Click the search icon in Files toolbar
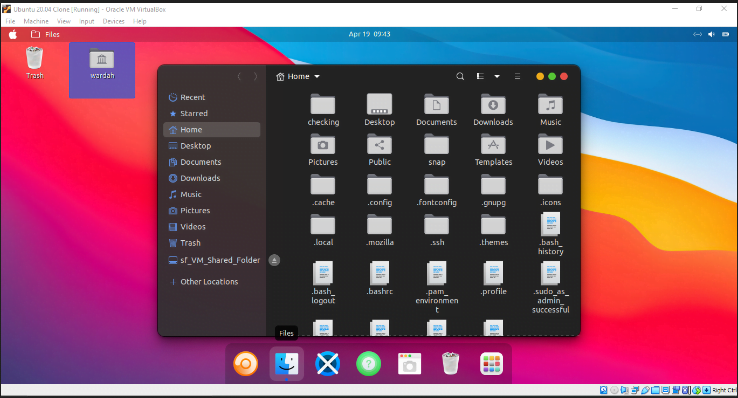738x398 pixels. point(460,76)
